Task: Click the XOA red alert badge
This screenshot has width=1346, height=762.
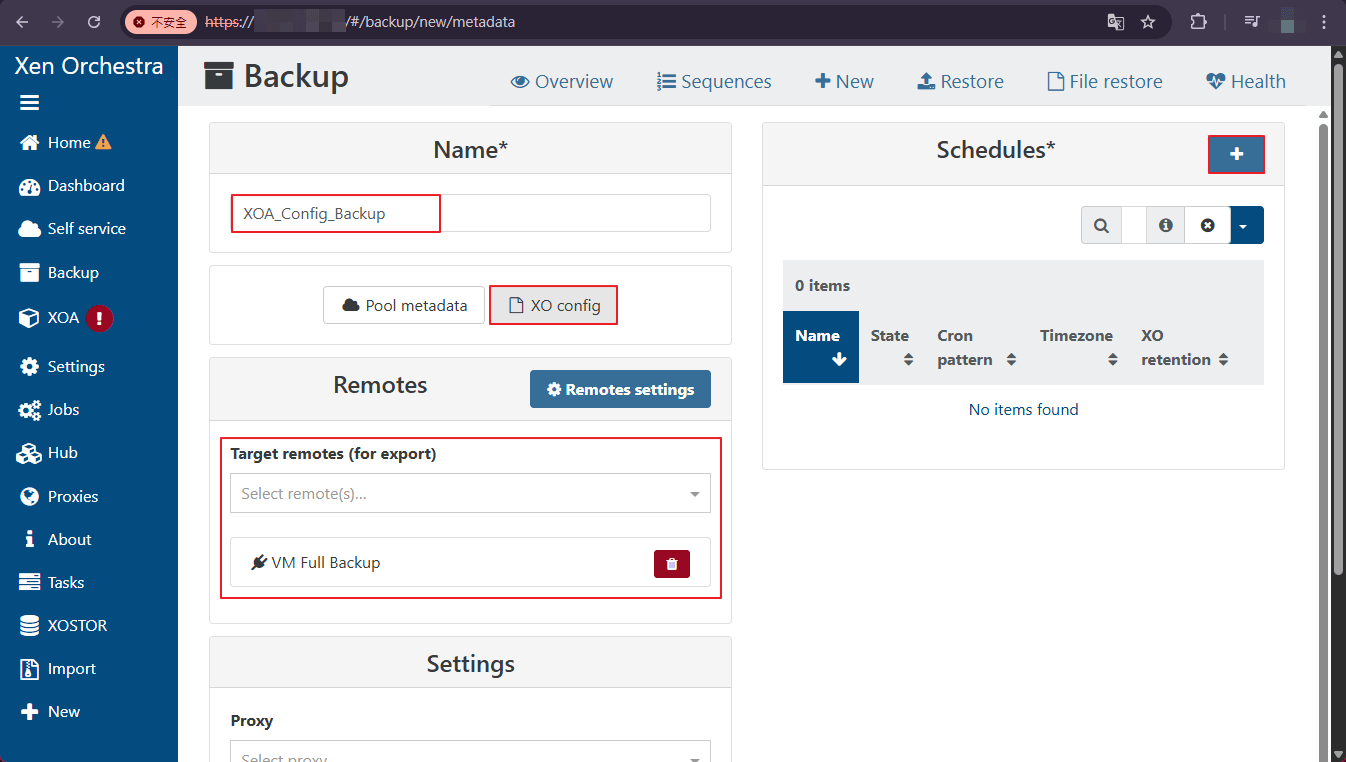Action: click(x=99, y=318)
